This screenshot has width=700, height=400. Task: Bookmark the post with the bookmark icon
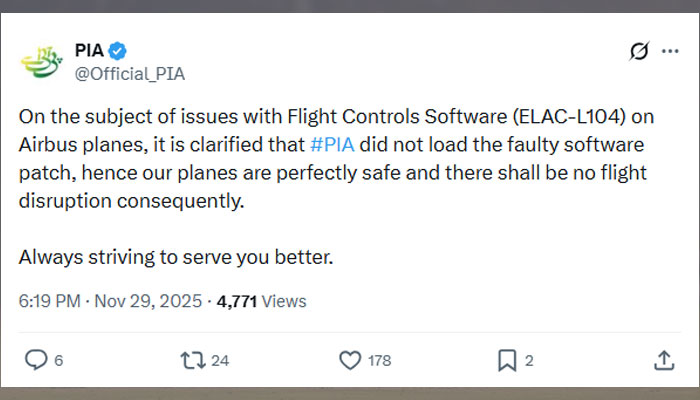tap(507, 359)
